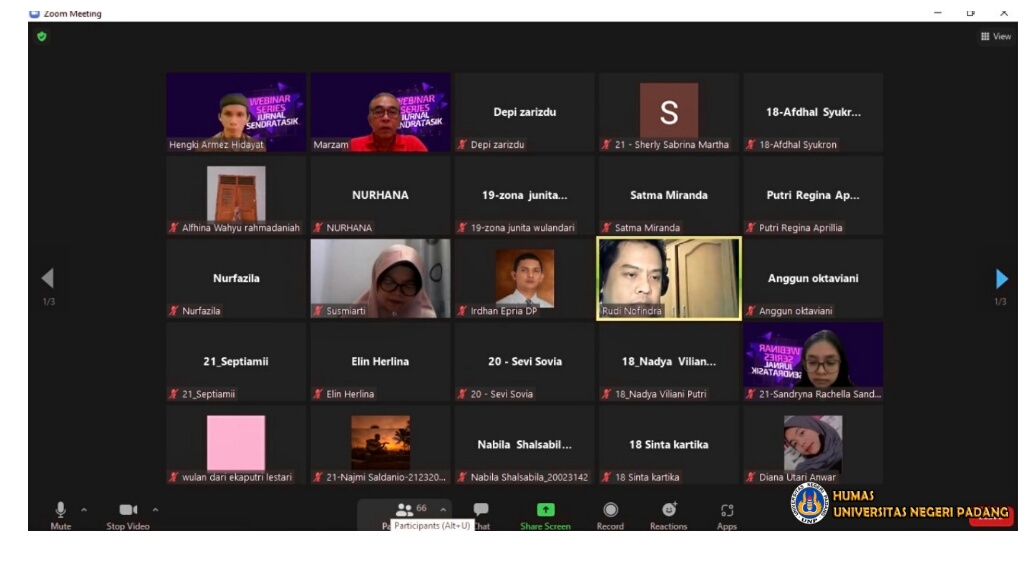The width and height of the screenshot is (1023, 584).
Task: Select Rudi Nofindra's highlighted video tile
Action: [x=668, y=278]
